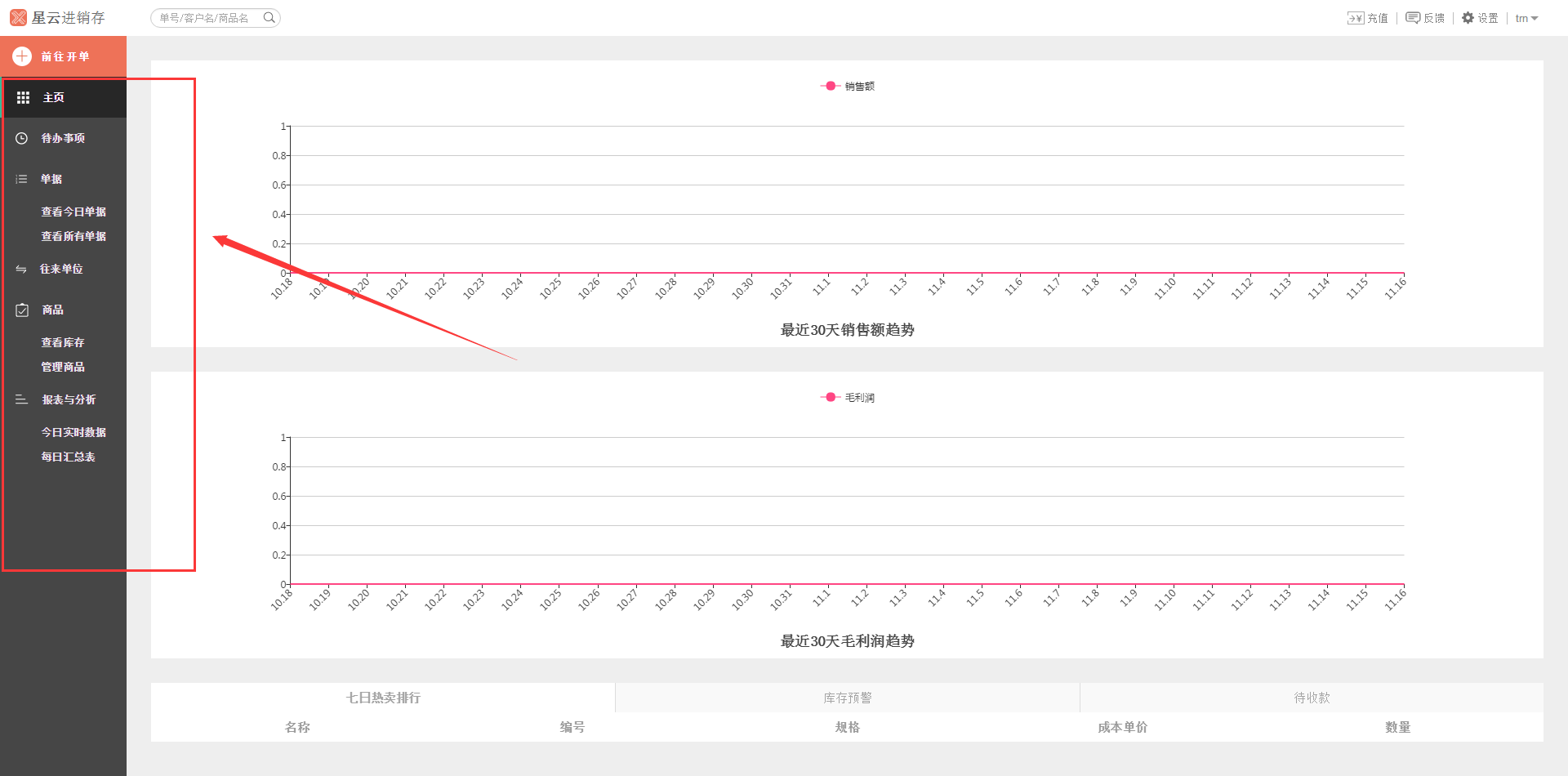
Task: Click the 反馈 feedback link
Action: (1425, 18)
